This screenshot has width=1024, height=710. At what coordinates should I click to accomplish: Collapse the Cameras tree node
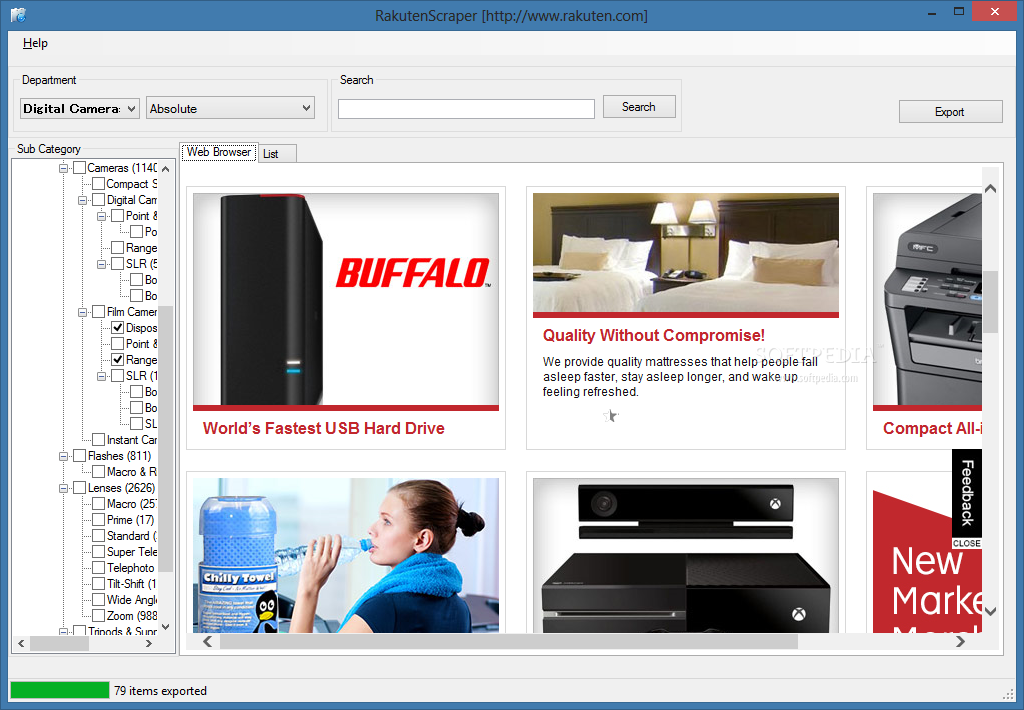click(x=63, y=168)
